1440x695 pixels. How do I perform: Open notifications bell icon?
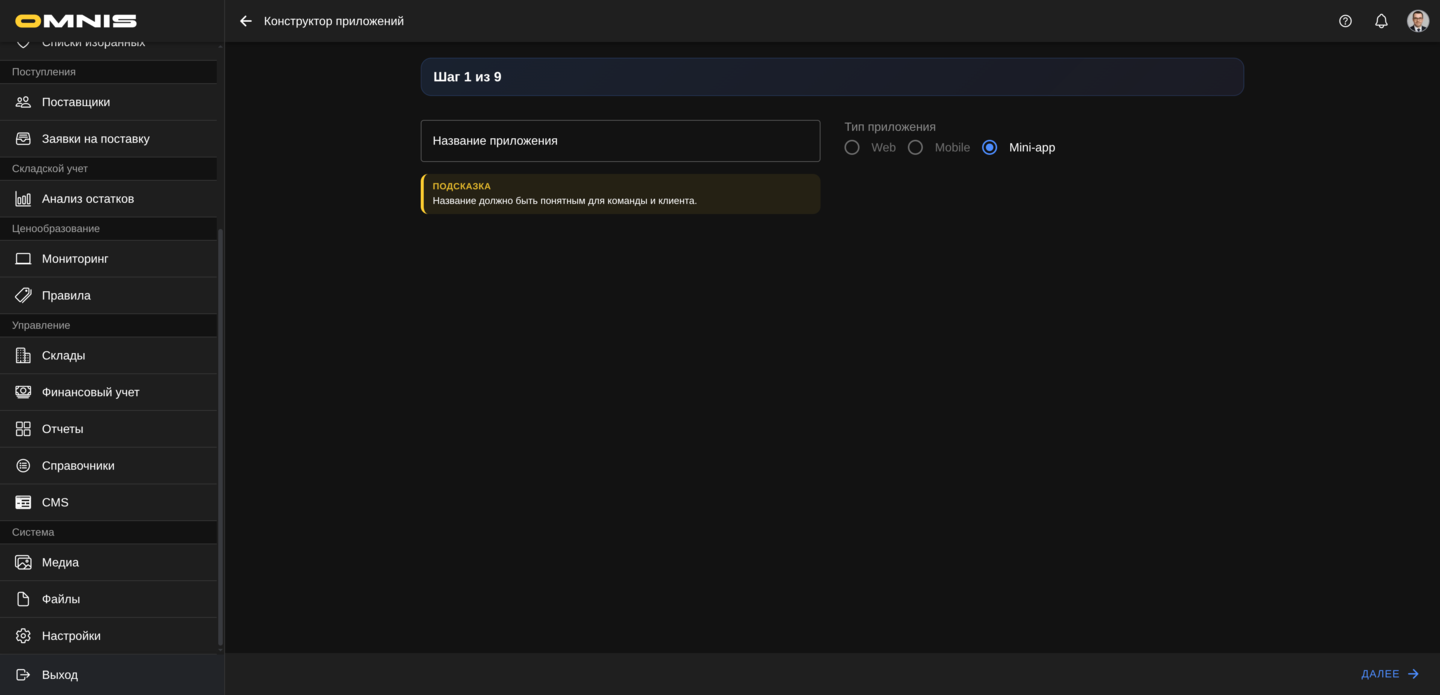(1381, 21)
